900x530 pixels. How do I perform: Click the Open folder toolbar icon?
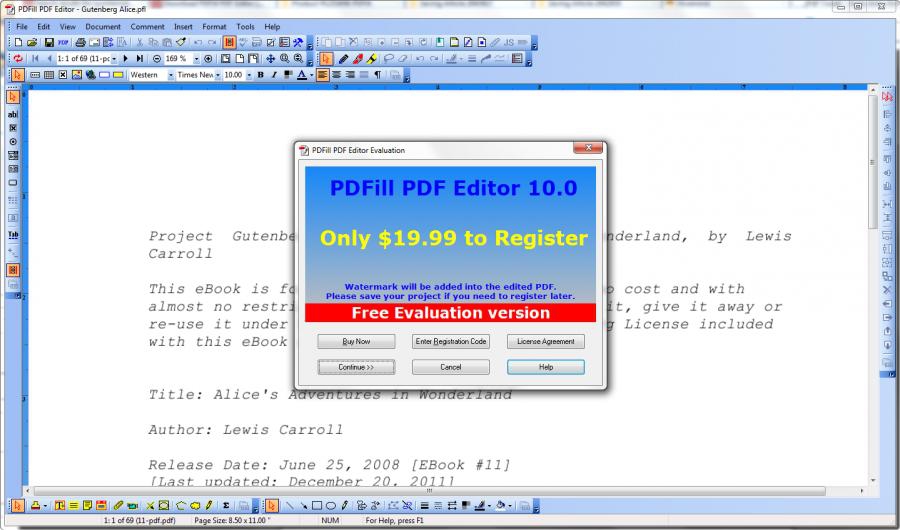tap(32, 42)
